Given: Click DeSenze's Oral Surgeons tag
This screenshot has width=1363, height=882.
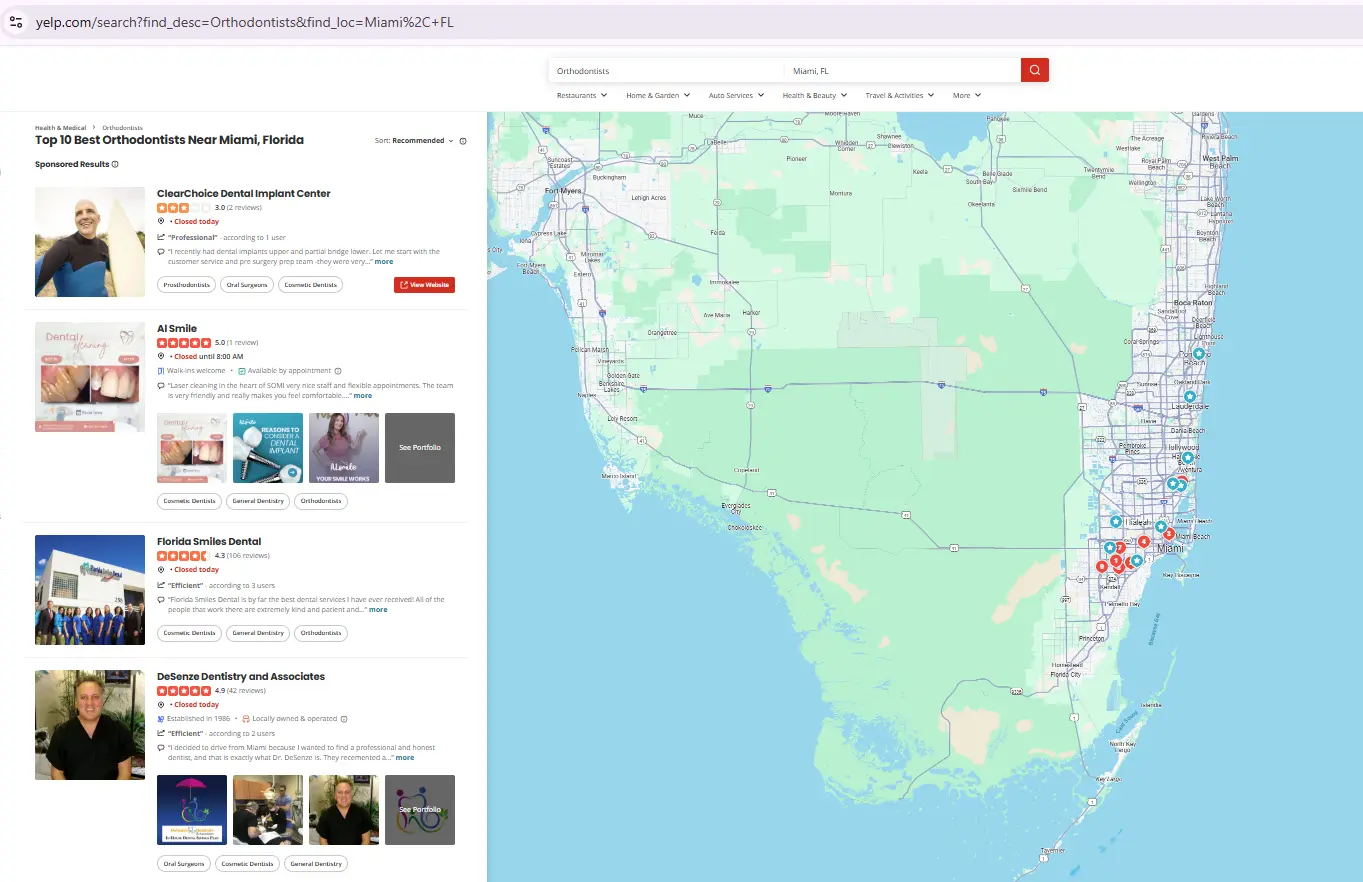Looking at the screenshot, I should click(183, 863).
